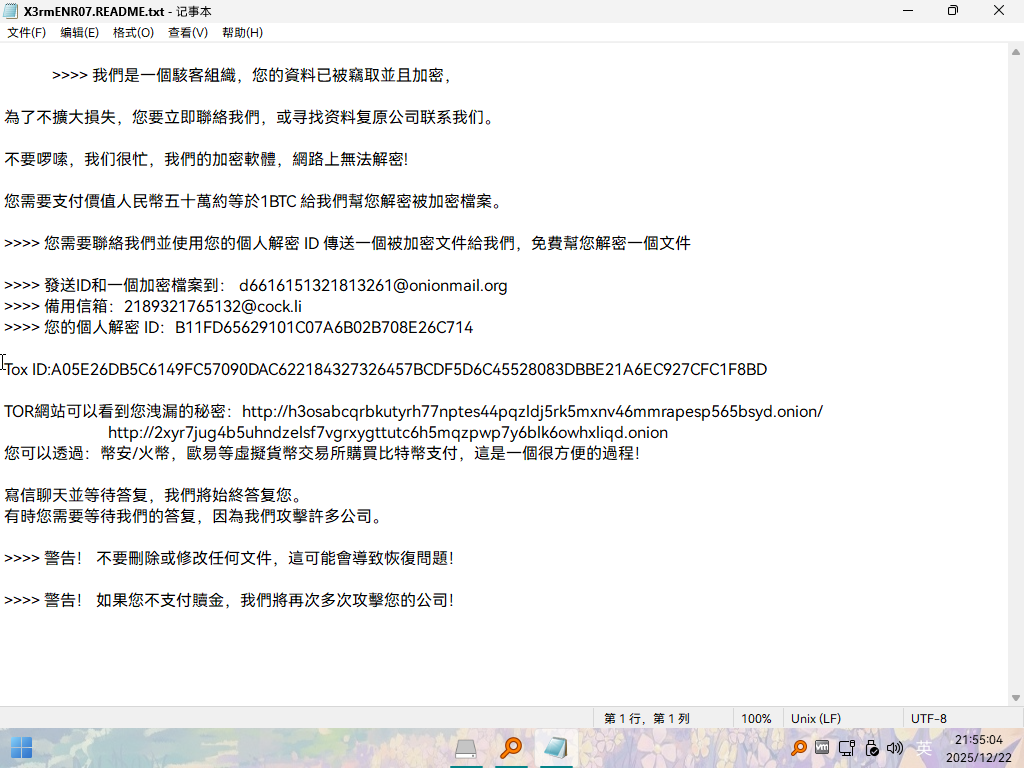
Task: Open the 查看(V) menu
Action: (188, 32)
